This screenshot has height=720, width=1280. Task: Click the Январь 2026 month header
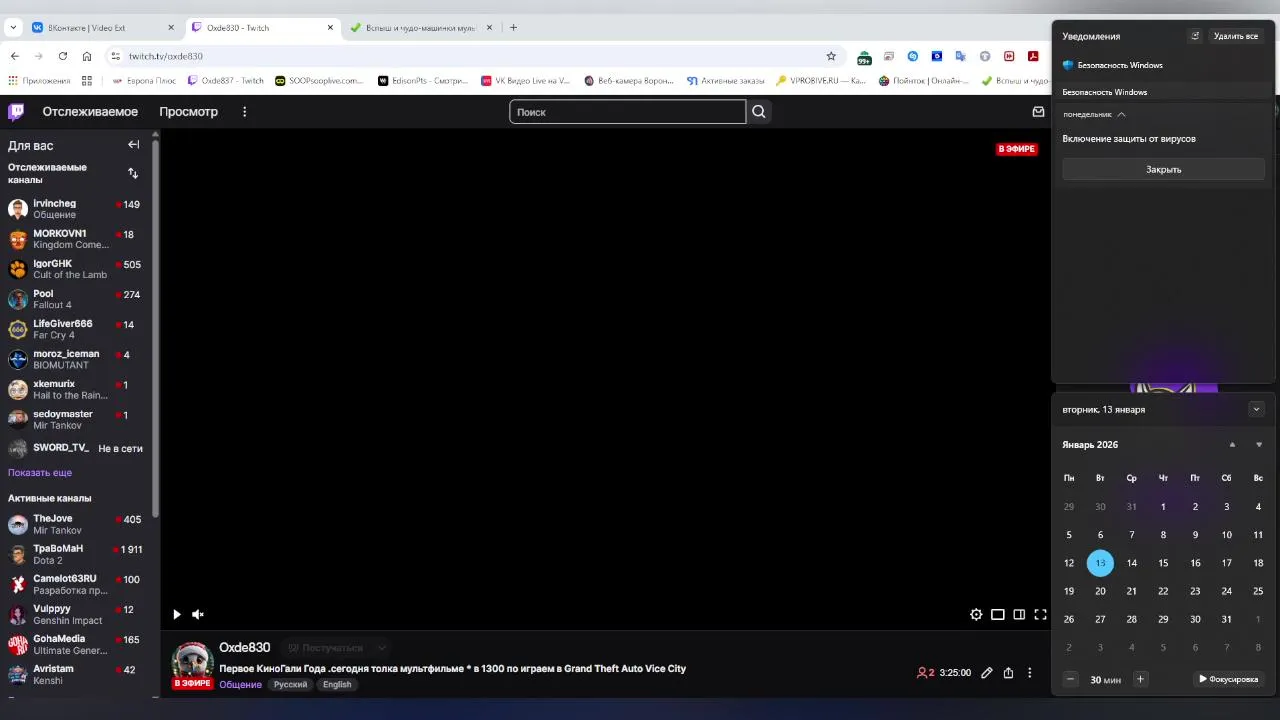pos(1090,444)
